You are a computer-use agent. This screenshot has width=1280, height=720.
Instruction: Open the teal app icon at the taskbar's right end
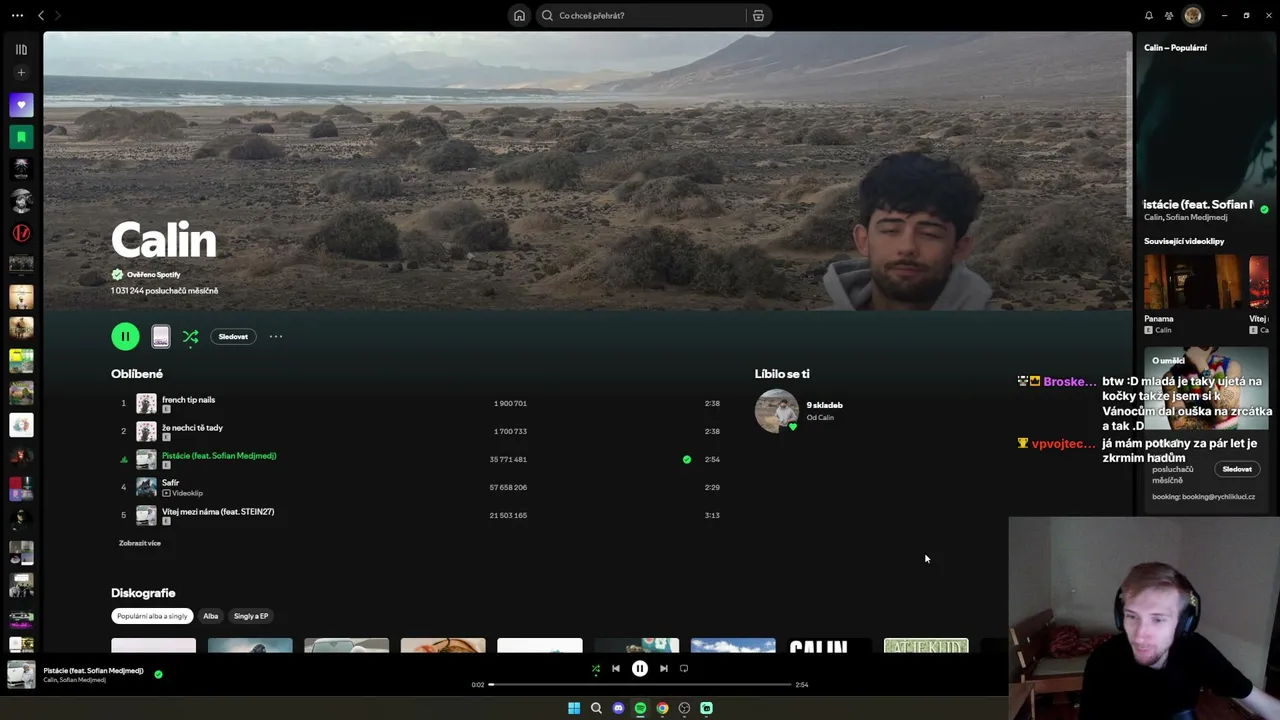point(706,708)
